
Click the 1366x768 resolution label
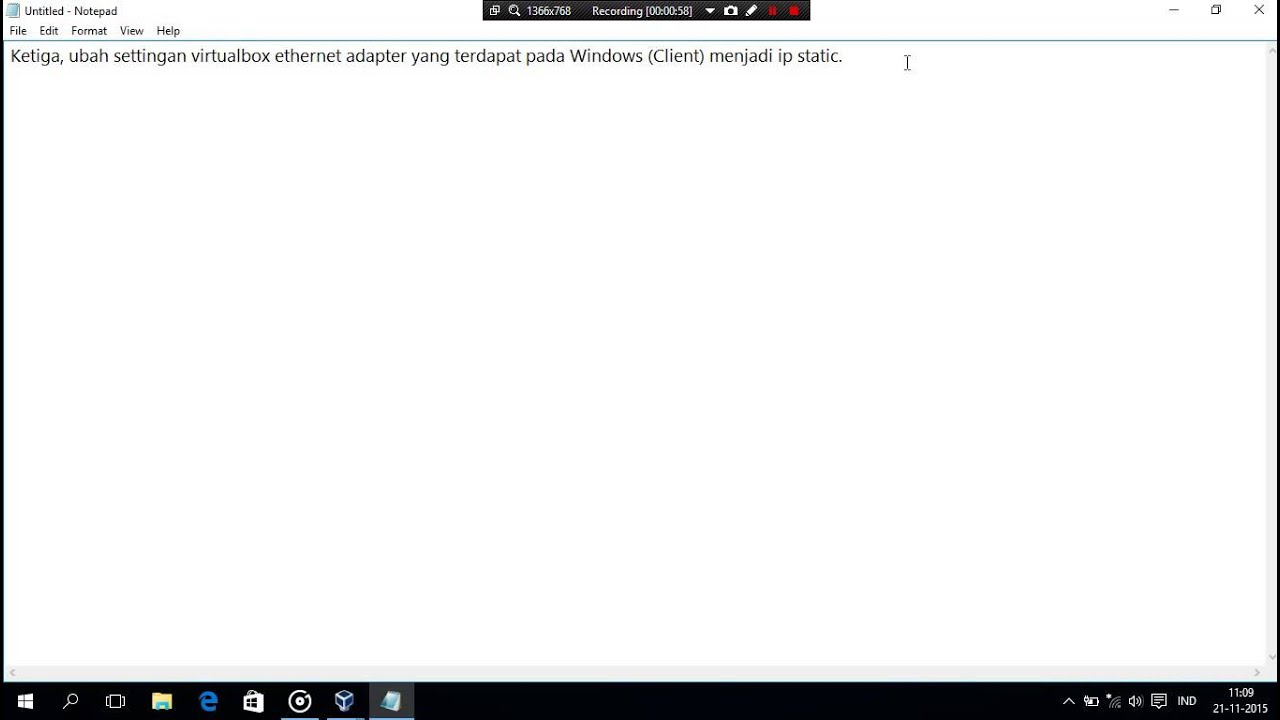point(549,11)
